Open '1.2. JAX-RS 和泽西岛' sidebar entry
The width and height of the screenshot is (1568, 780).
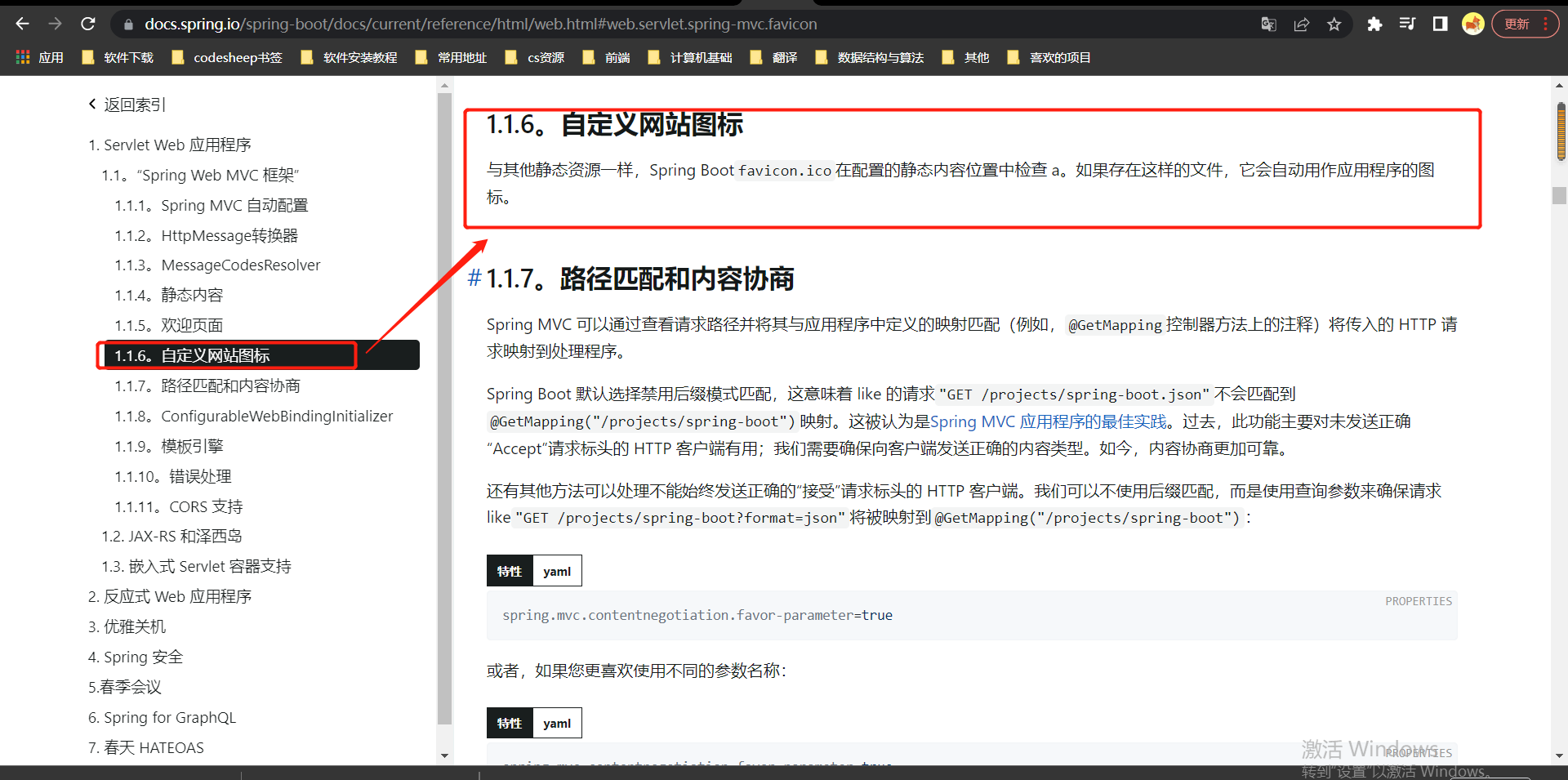(x=171, y=536)
